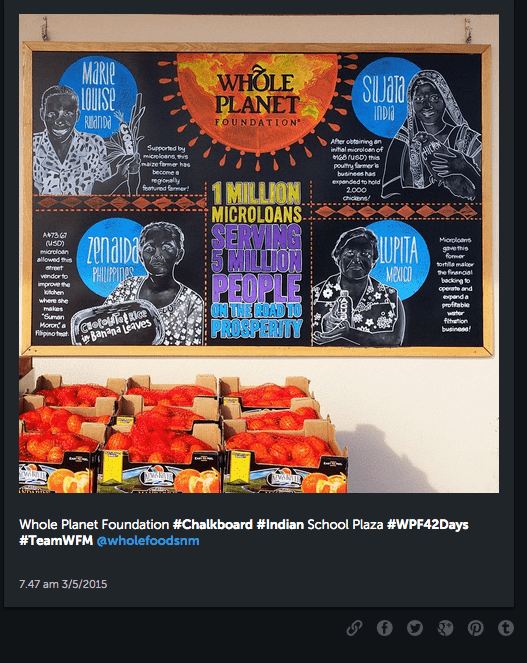Visit the @wholefoodsnm profile mention
Image resolution: width=527 pixels, height=663 pixels.
coord(148,541)
